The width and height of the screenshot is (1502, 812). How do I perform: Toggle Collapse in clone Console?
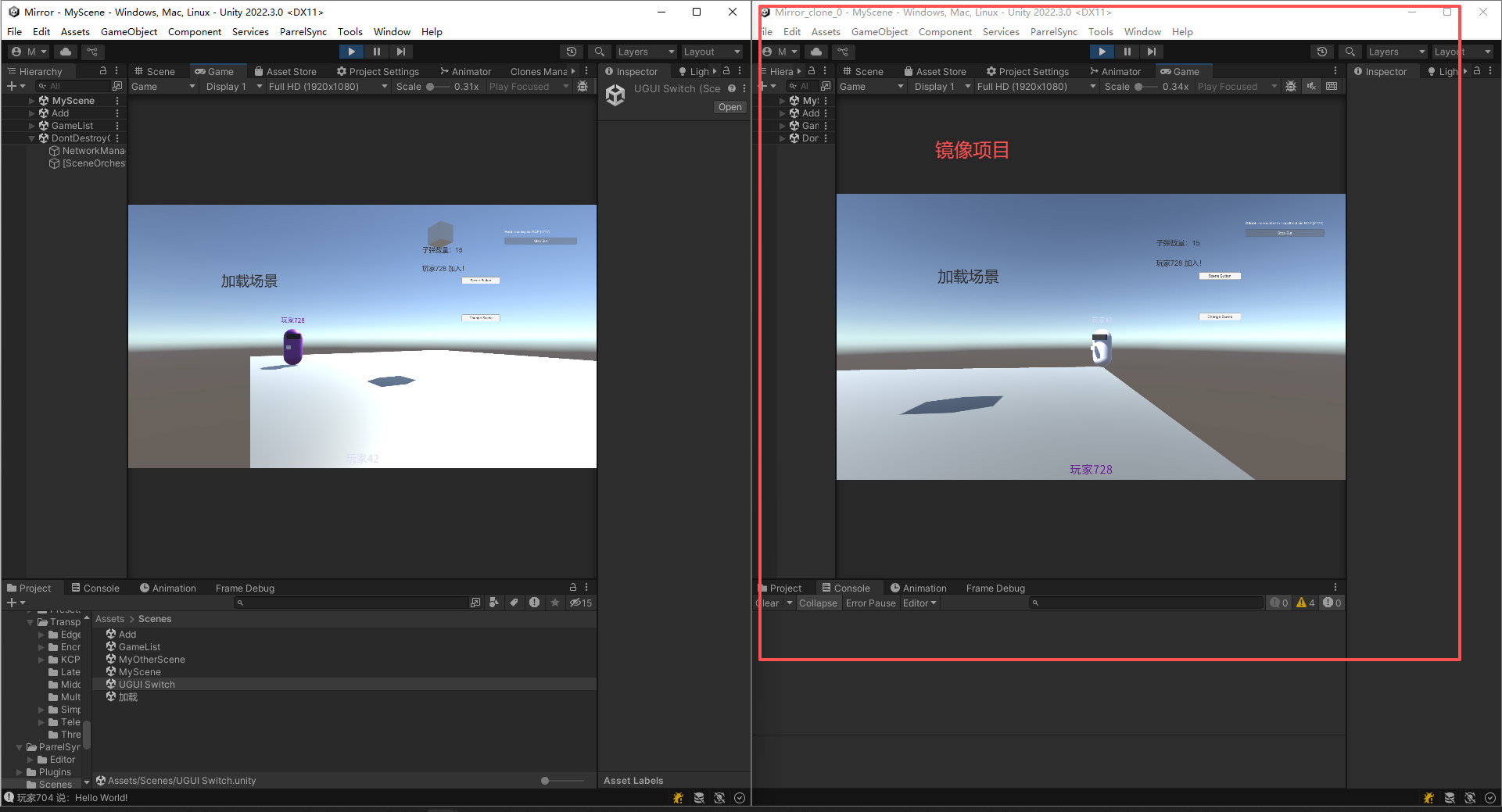click(x=818, y=603)
